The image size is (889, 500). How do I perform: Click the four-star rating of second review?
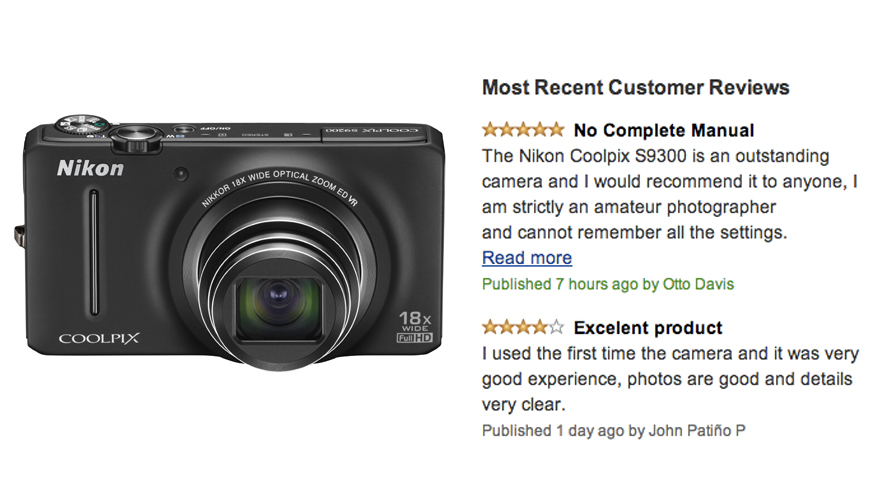(x=522, y=327)
